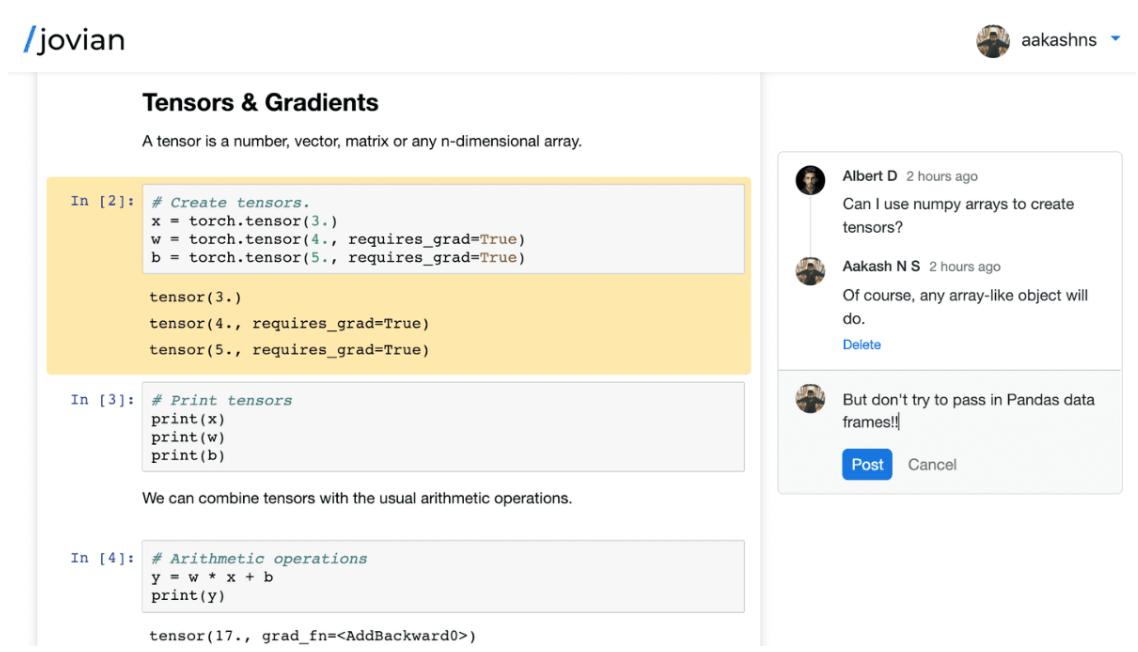
Task: Delete Aakash N S's comment
Action: pyautogui.click(x=861, y=345)
